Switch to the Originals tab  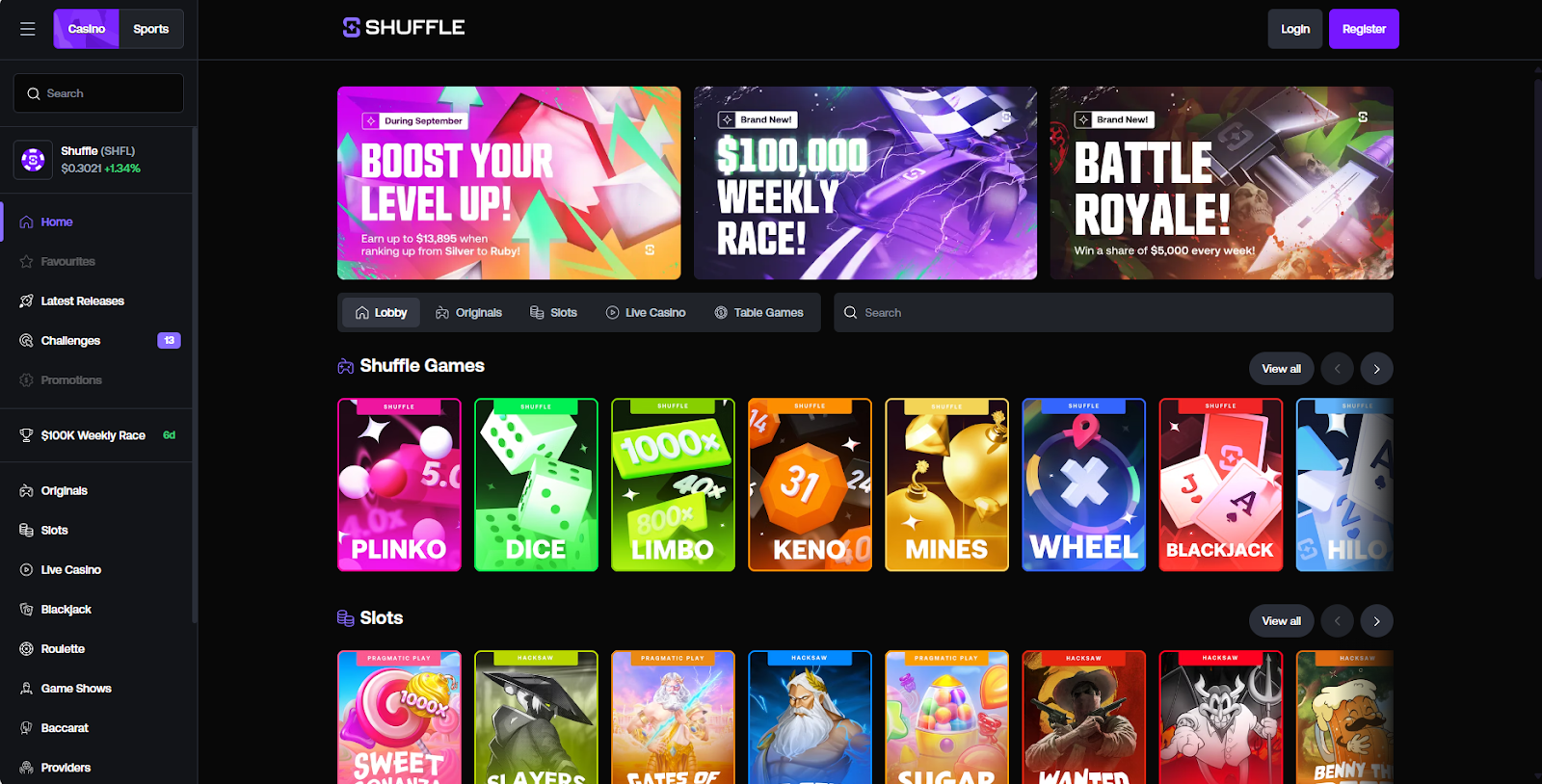(x=469, y=312)
